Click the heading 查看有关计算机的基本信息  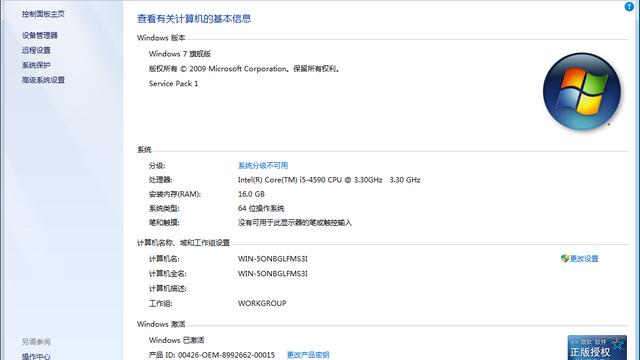coord(194,19)
